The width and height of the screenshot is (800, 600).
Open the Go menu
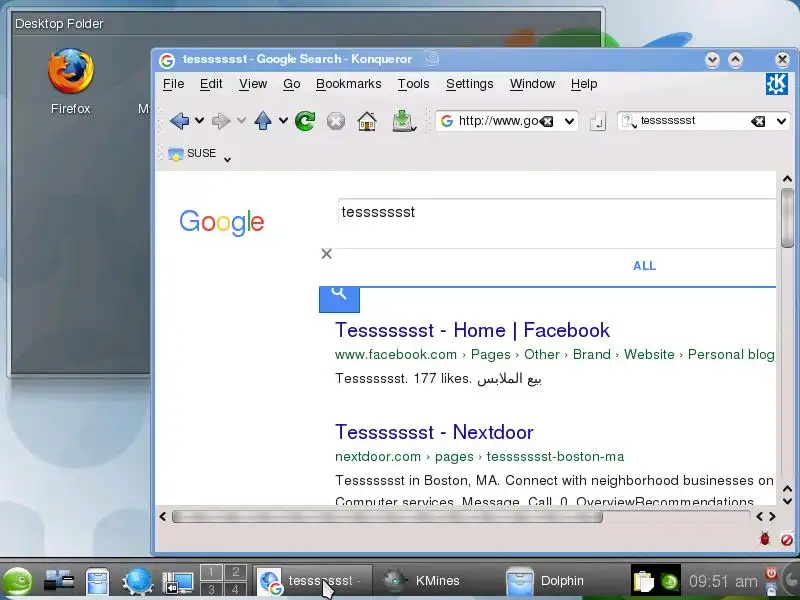coord(292,84)
